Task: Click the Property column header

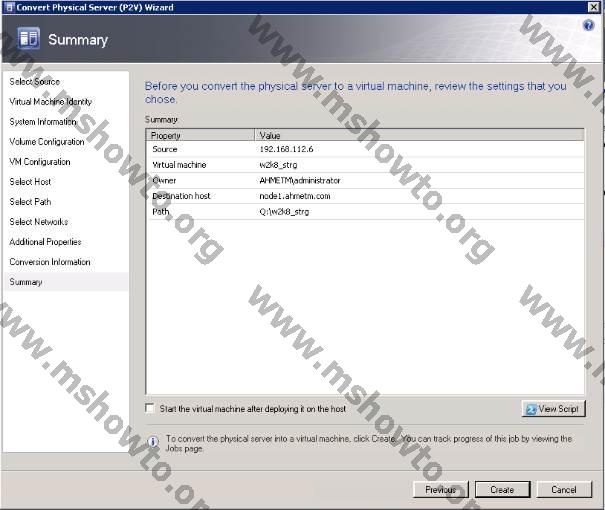Action: (200, 135)
